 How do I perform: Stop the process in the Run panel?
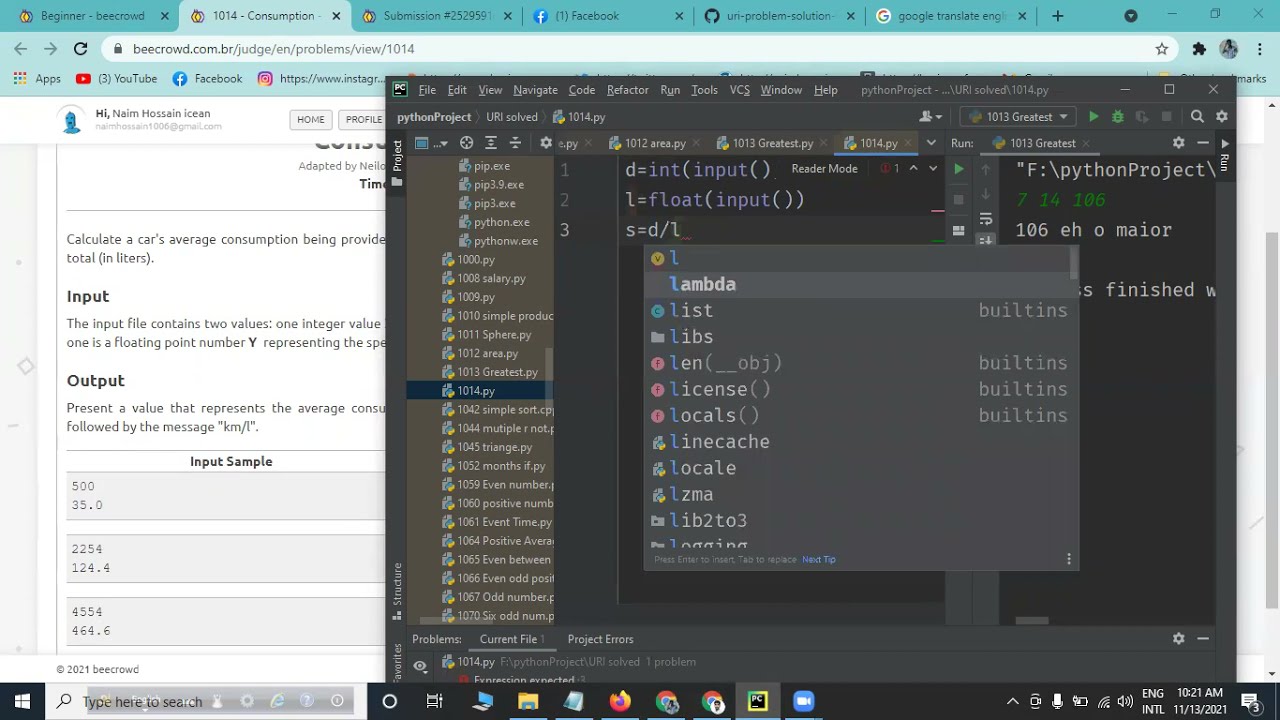click(x=958, y=200)
